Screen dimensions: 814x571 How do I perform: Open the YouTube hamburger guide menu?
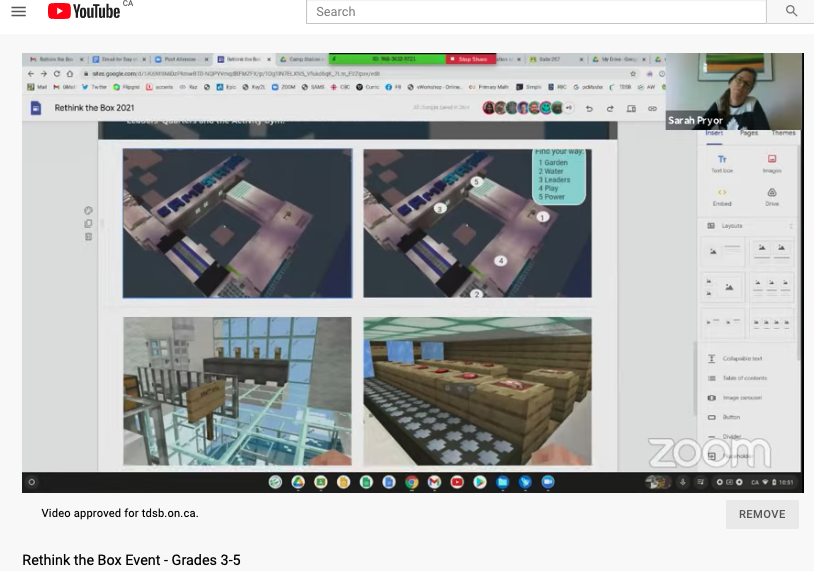coord(19,11)
